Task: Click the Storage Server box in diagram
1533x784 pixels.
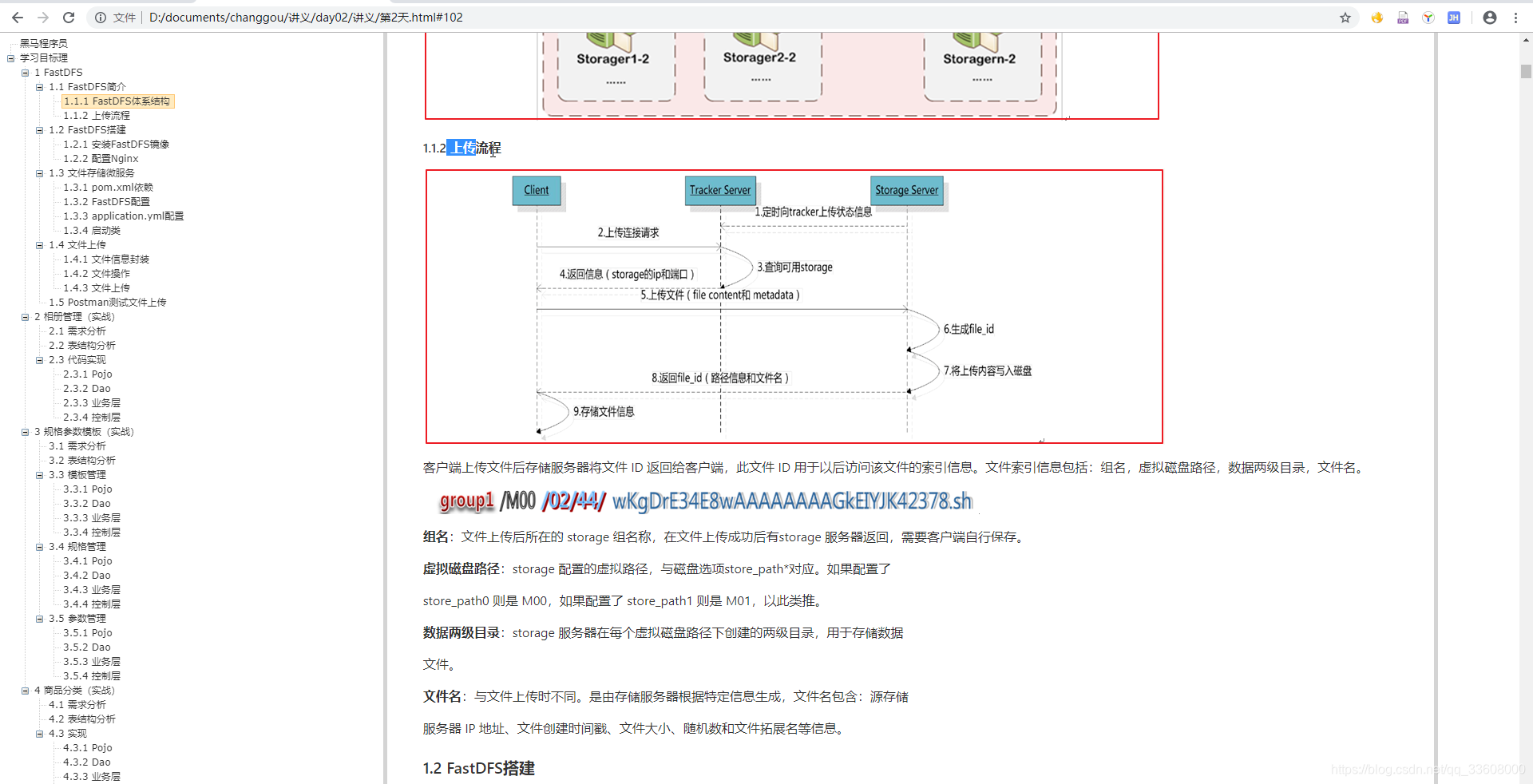Action: pyautogui.click(x=907, y=190)
